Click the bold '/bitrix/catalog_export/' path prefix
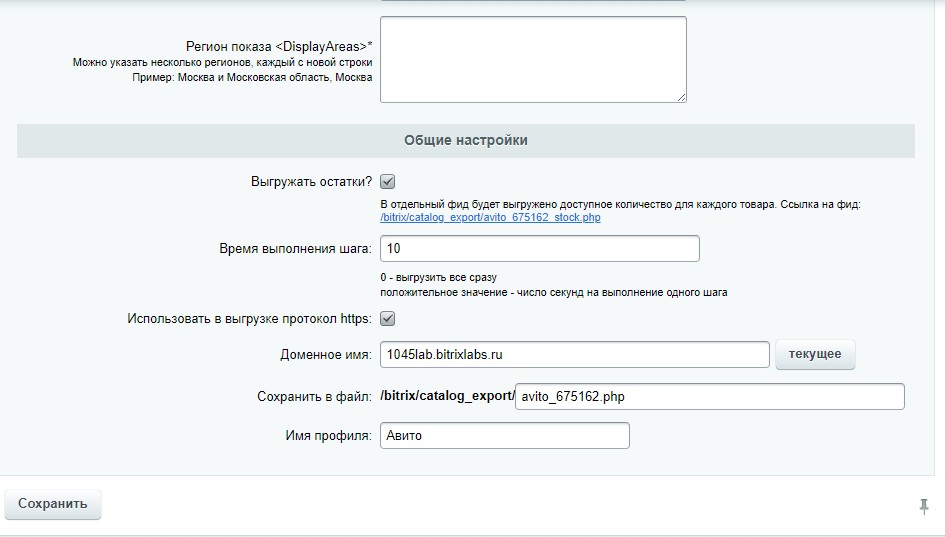Image resolution: width=945 pixels, height=537 pixels. click(x=447, y=397)
